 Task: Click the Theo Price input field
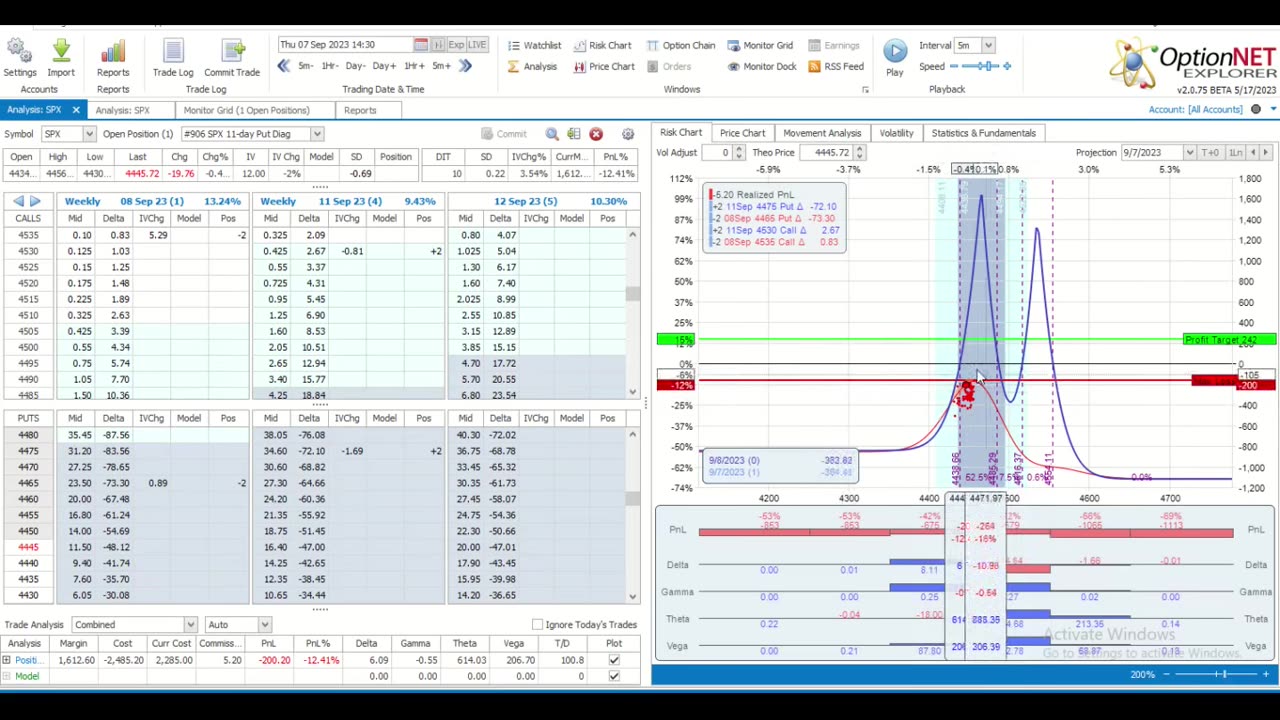coord(826,152)
